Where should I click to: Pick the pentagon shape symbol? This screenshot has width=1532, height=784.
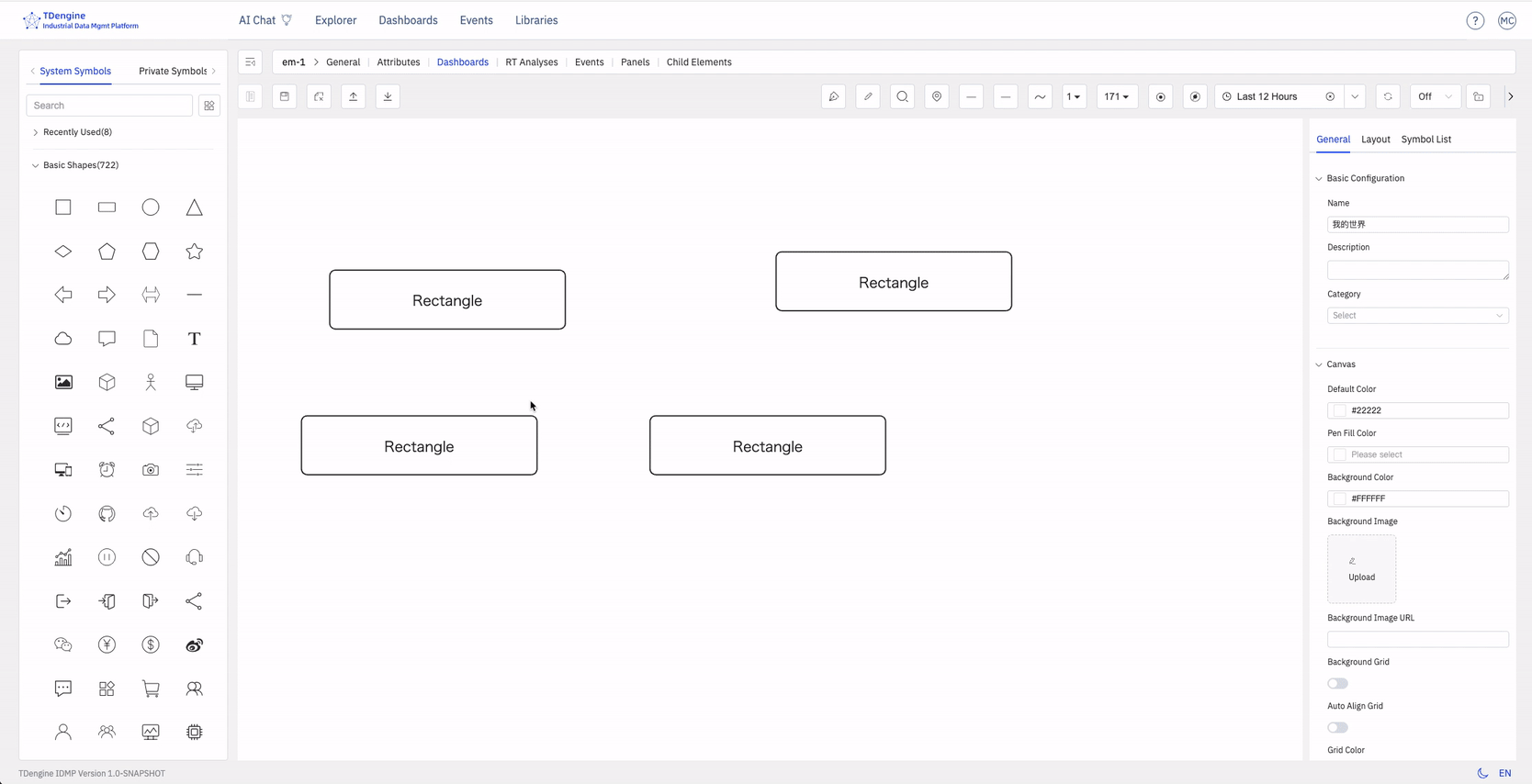107,252
